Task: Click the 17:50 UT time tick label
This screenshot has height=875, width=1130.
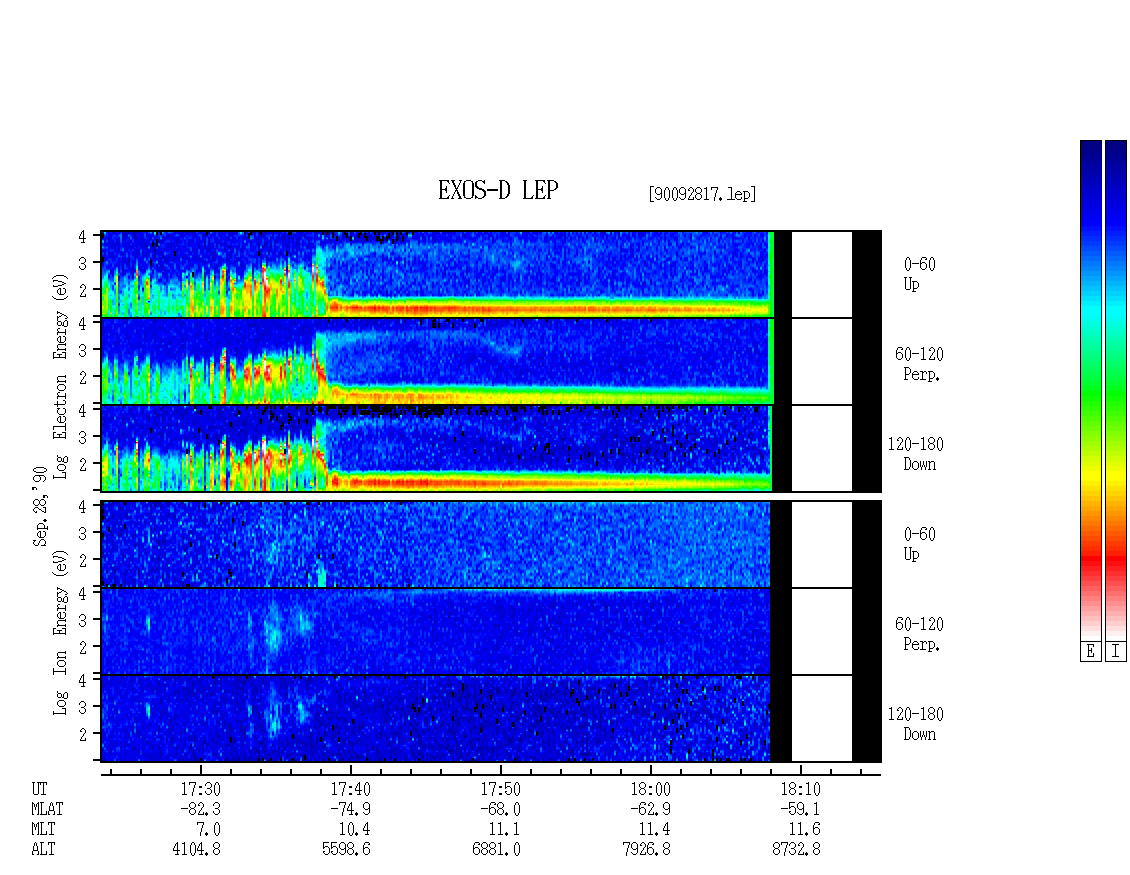Action: click(x=500, y=789)
